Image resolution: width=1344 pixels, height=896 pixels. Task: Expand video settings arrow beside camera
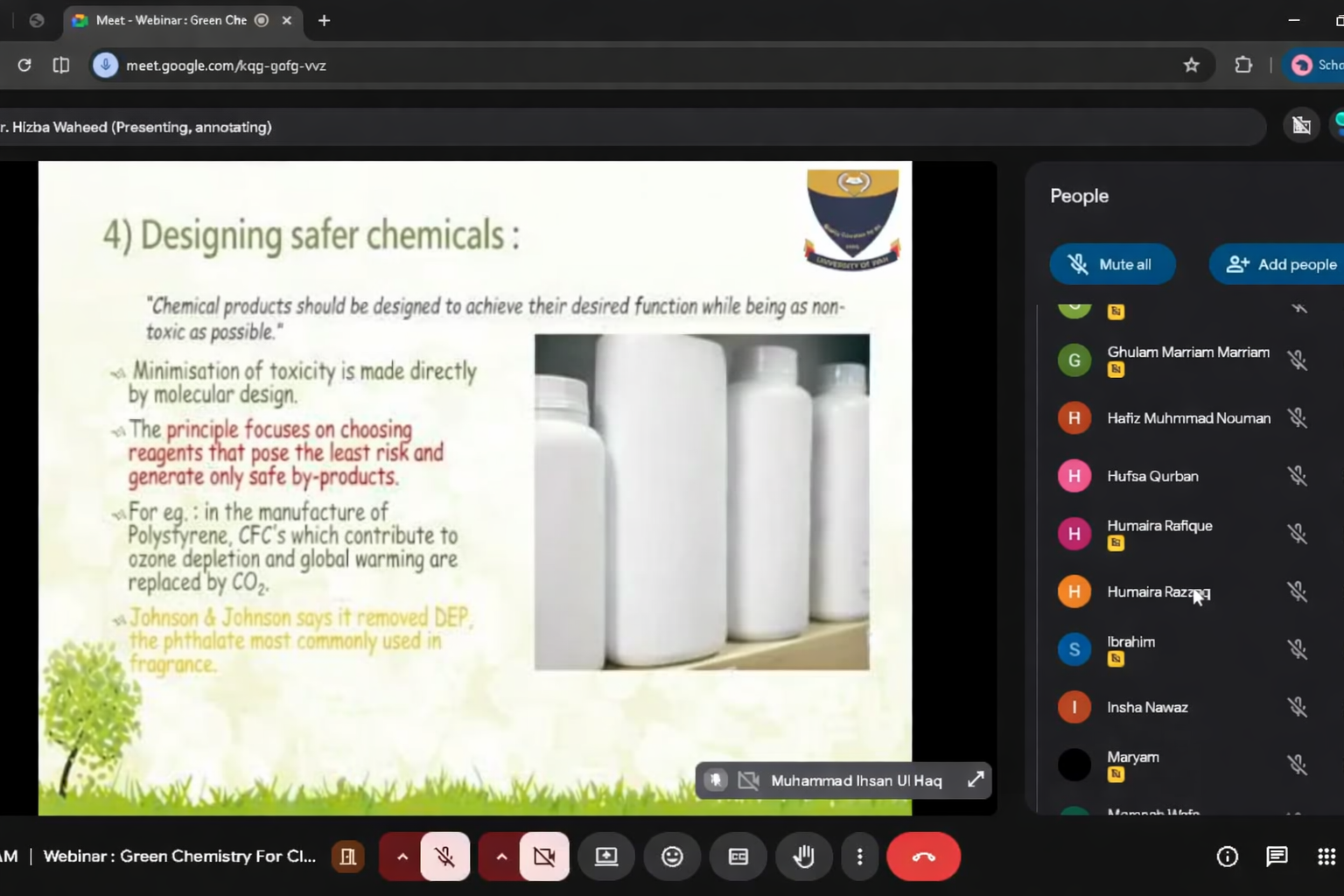pos(501,857)
